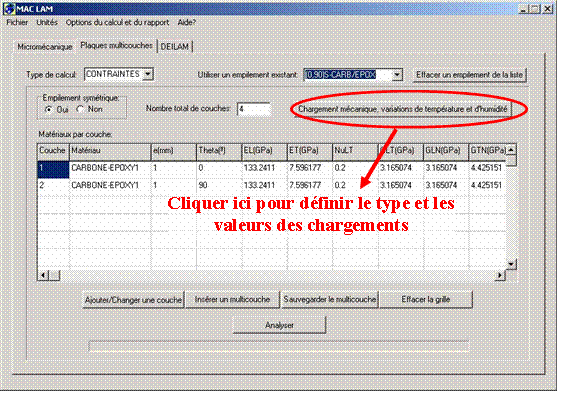576x397 pixels.
Task: Select Non for Empilement symétrique
Action: pos(80,109)
